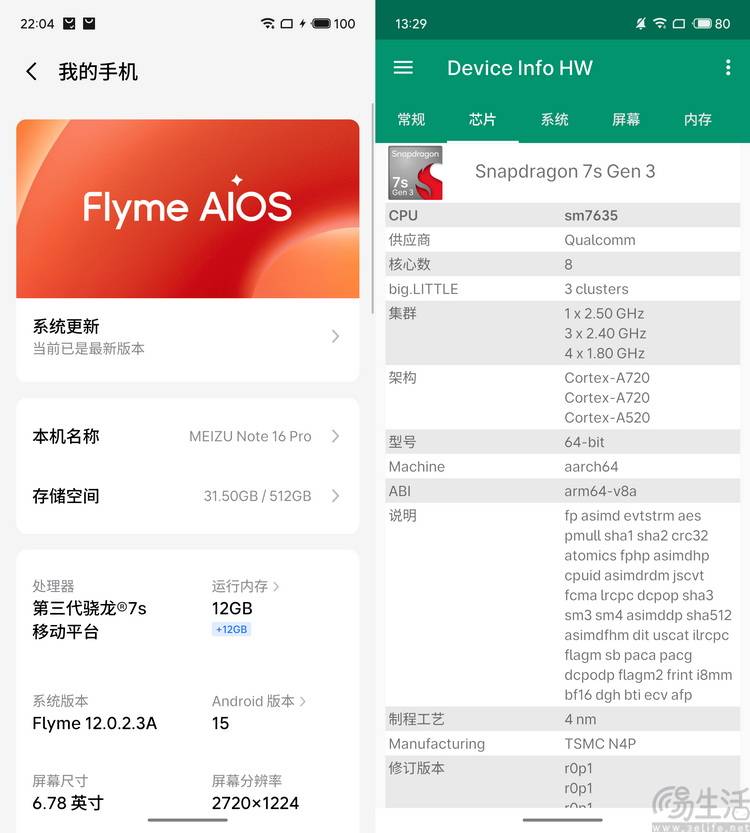
Task: Open the three-dot overflow menu in Device Info HW
Action: (x=728, y=67)
